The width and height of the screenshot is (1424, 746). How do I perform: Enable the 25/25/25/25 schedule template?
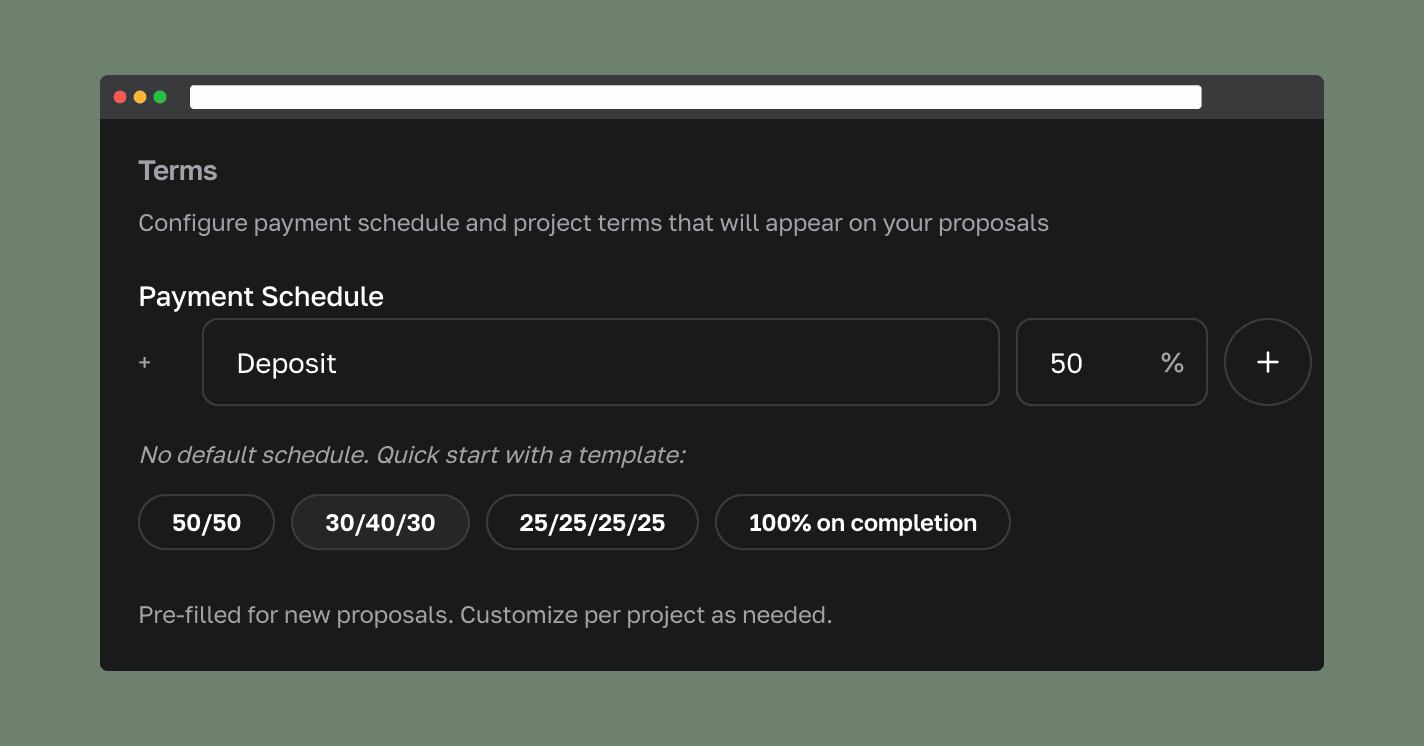click(x=592, y=522)
